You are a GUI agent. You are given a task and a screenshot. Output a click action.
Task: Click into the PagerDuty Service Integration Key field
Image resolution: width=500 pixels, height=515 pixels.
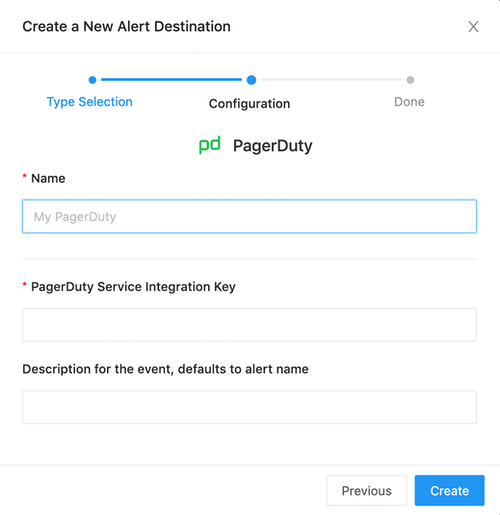(249, 325)
